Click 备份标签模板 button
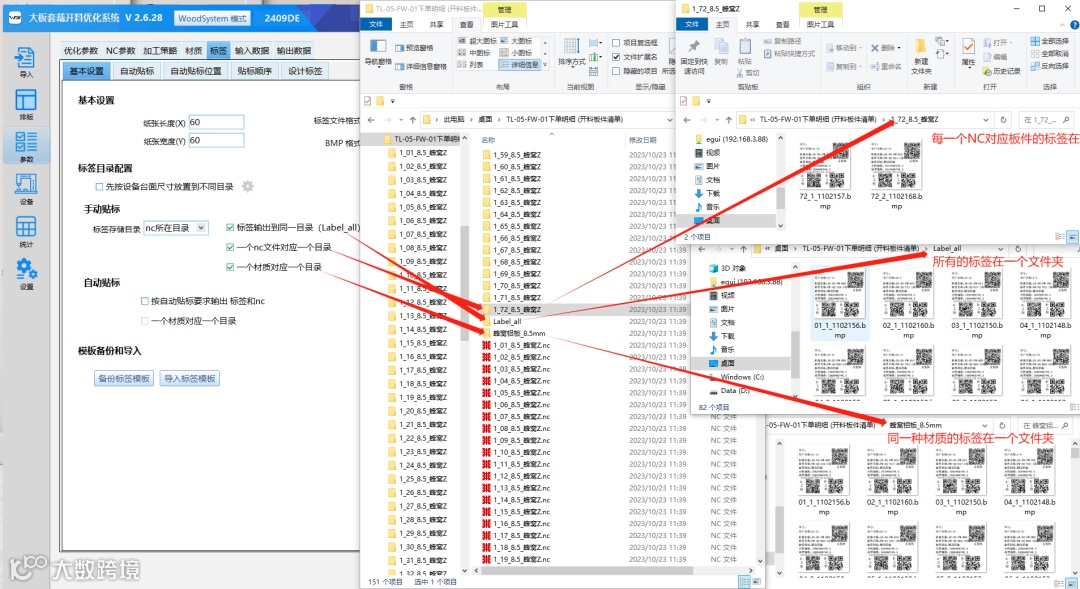The image size is (1080, 589). (124, 378)
